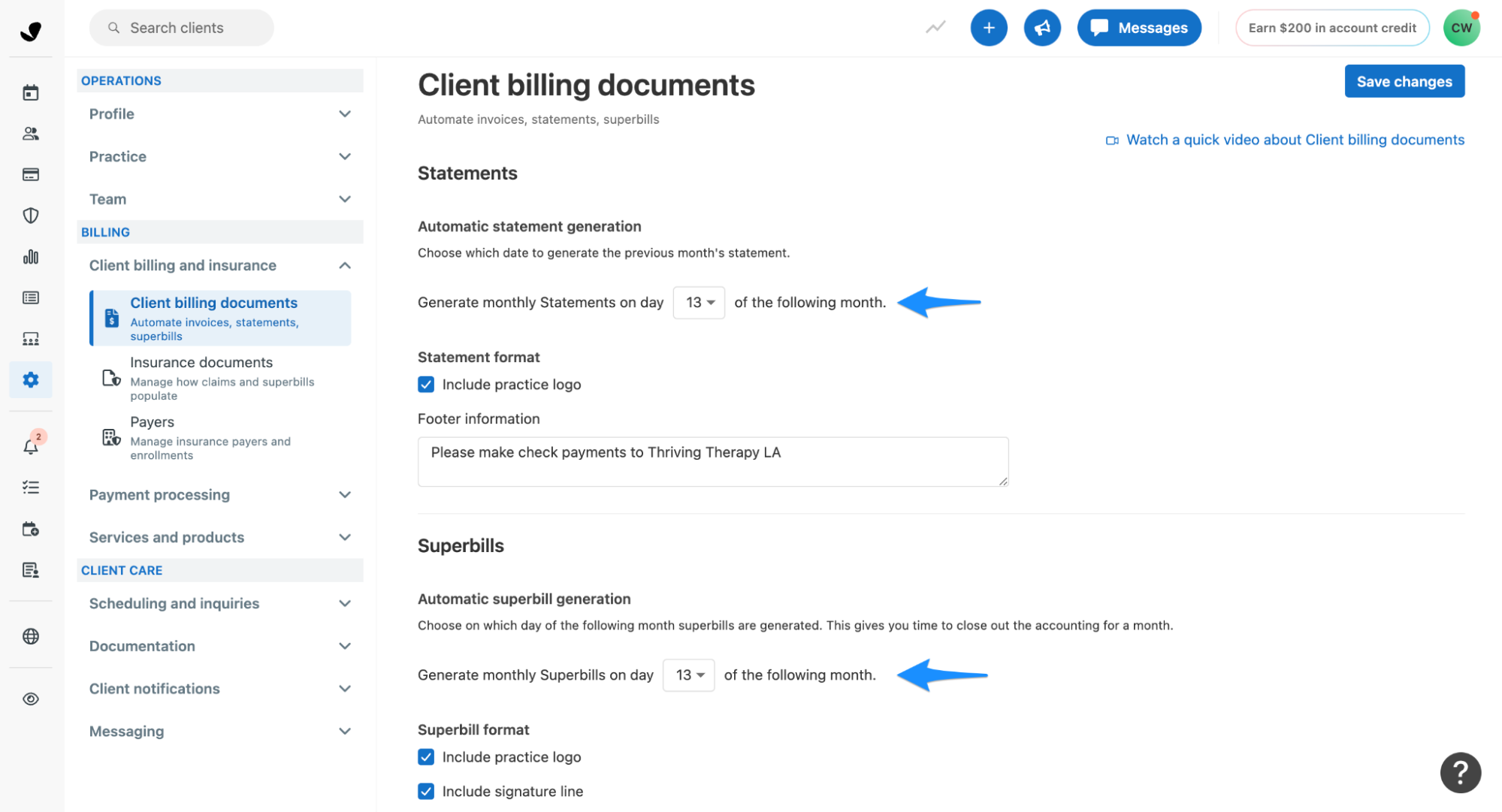Image resolution: width=1502 pixels, height=812 pixels.
Task: Open the Settings gear icon in sidebar
Action: [31, 379]
